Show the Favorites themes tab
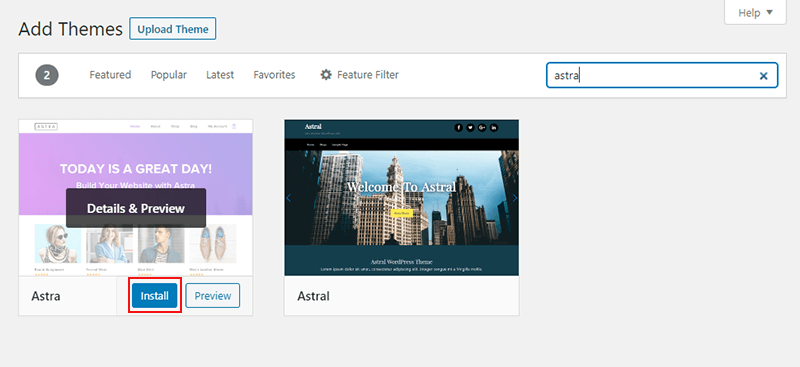The height and width of the screenshot is (367, 800). (x=274, y=75)
